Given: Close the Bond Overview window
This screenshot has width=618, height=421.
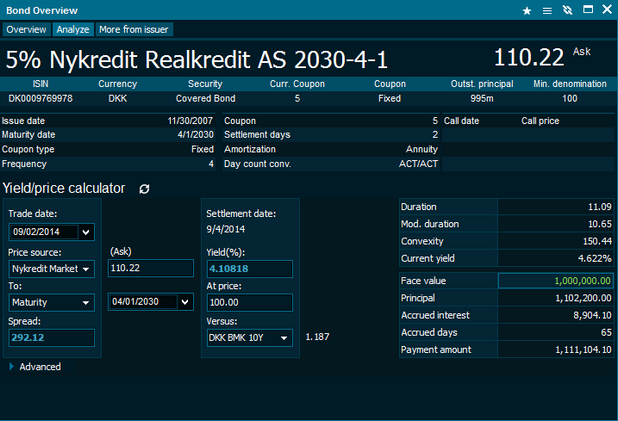Looking at the screenshot, I should pos(607,9).
